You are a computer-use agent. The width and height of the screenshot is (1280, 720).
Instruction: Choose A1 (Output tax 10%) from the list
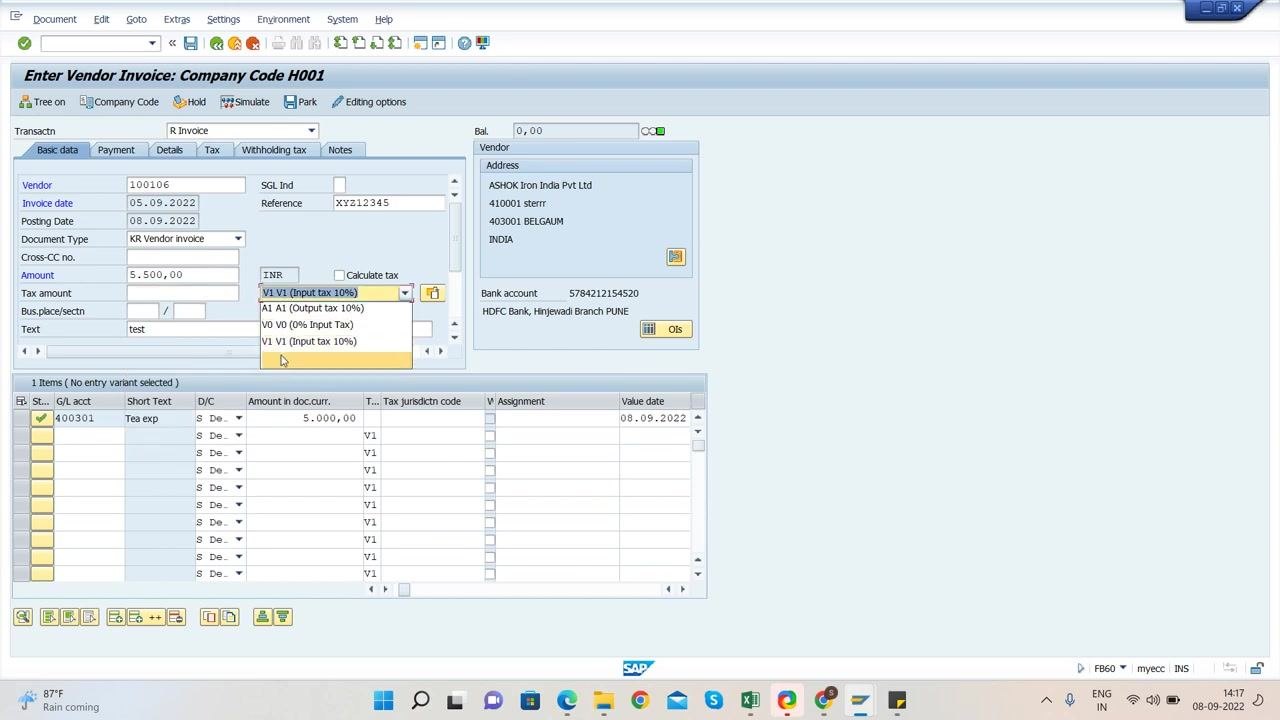(x=336, y=308)
